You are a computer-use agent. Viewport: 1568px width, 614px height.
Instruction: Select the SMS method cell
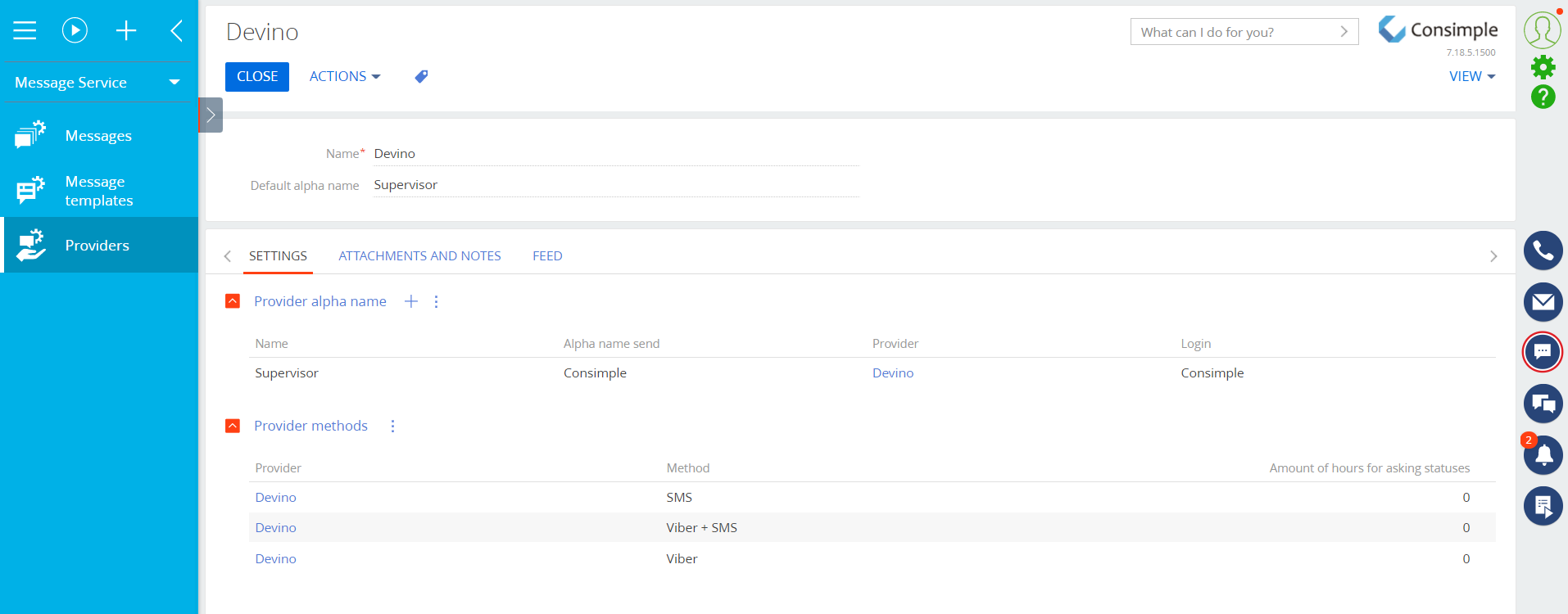coord(679,498)
